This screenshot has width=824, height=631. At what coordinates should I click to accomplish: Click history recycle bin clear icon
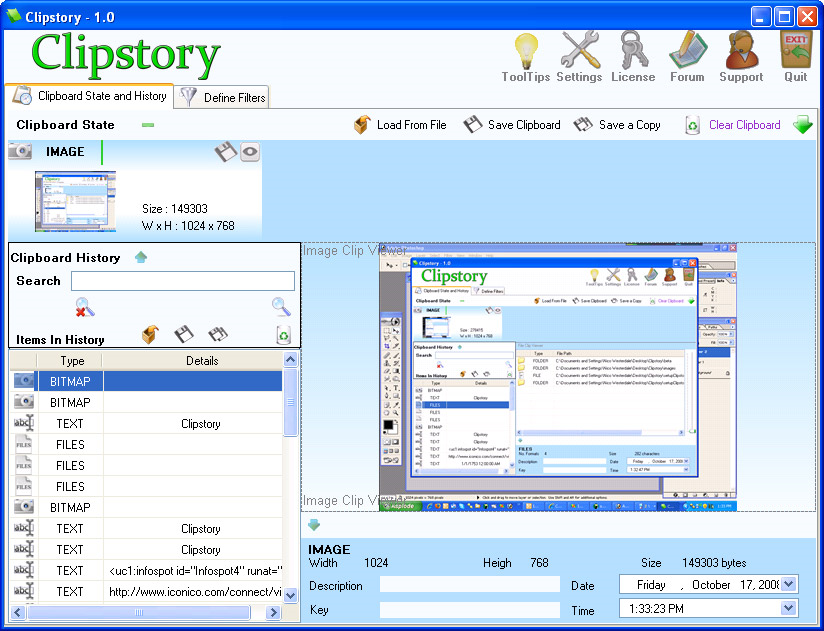284,335
